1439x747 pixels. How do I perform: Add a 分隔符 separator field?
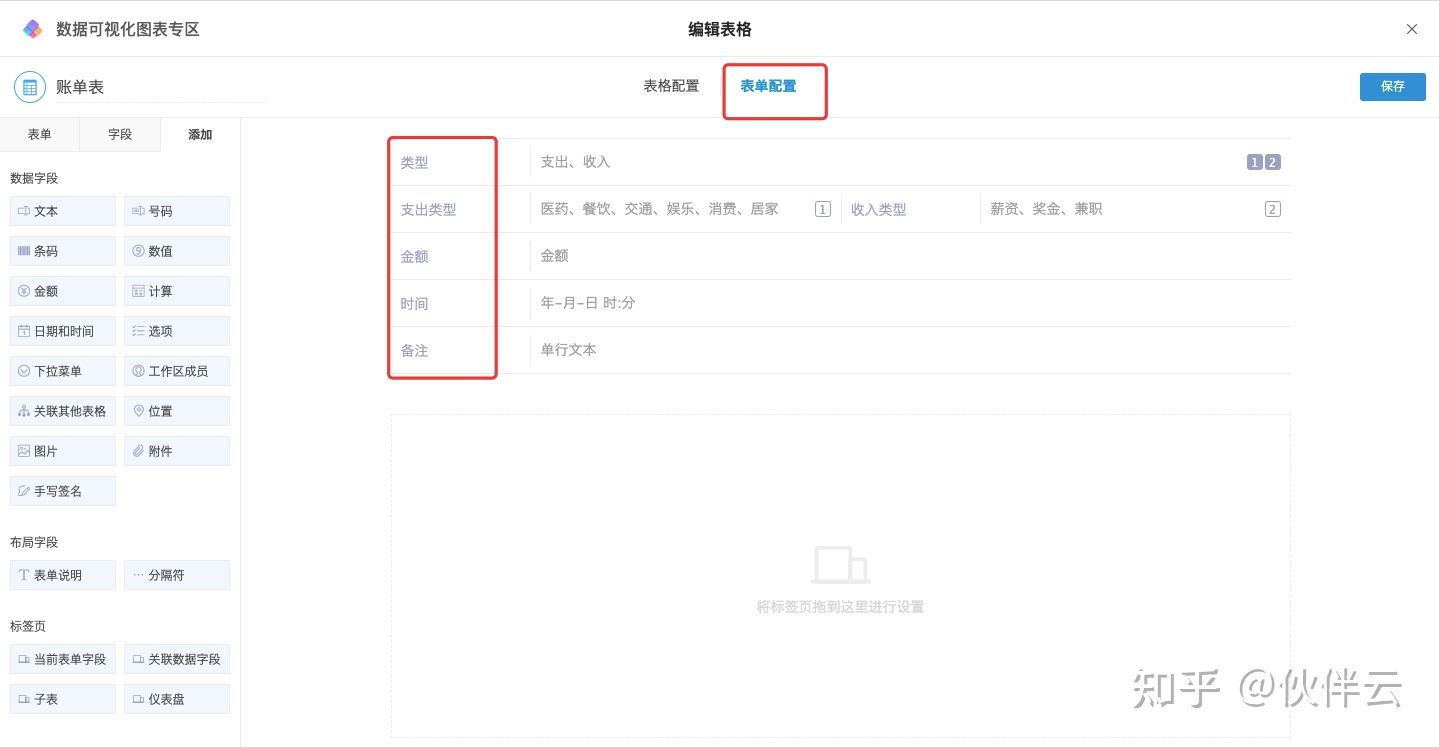[x=177, y=575]
